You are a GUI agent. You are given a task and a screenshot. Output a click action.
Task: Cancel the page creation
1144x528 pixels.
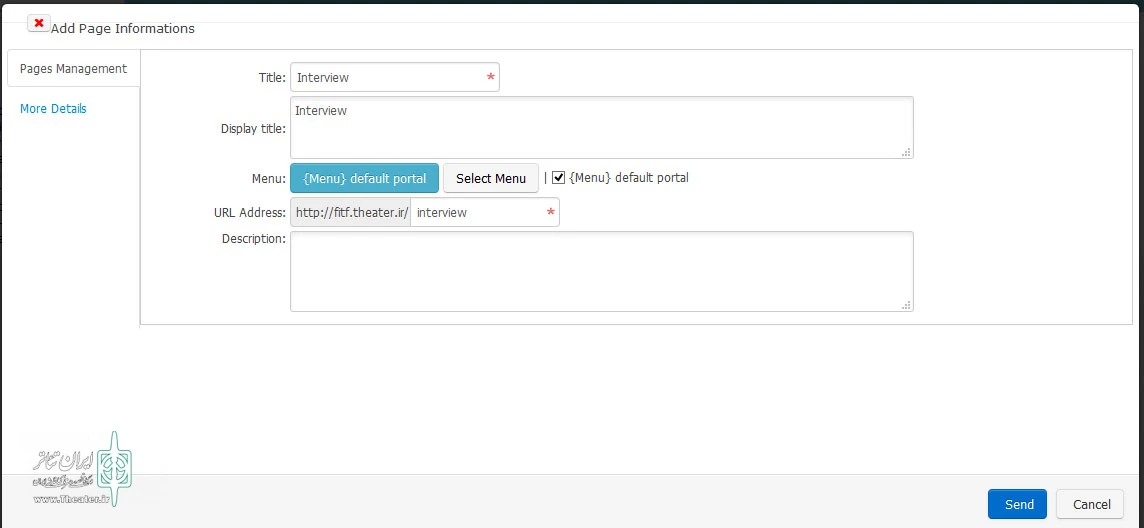click(1090, 504)
